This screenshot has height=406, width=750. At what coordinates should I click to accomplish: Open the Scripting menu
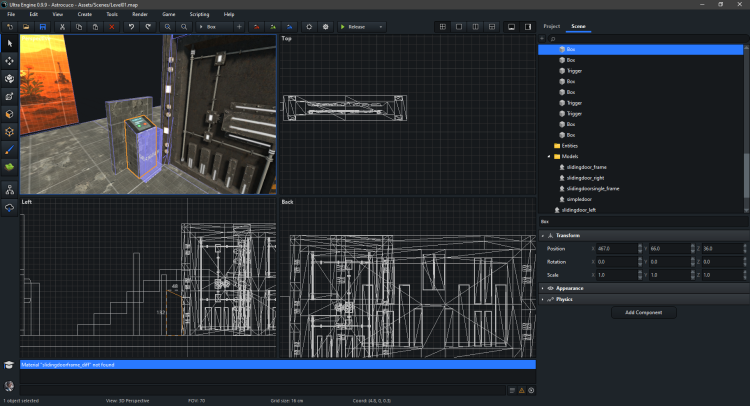click(x=199, y=14)
